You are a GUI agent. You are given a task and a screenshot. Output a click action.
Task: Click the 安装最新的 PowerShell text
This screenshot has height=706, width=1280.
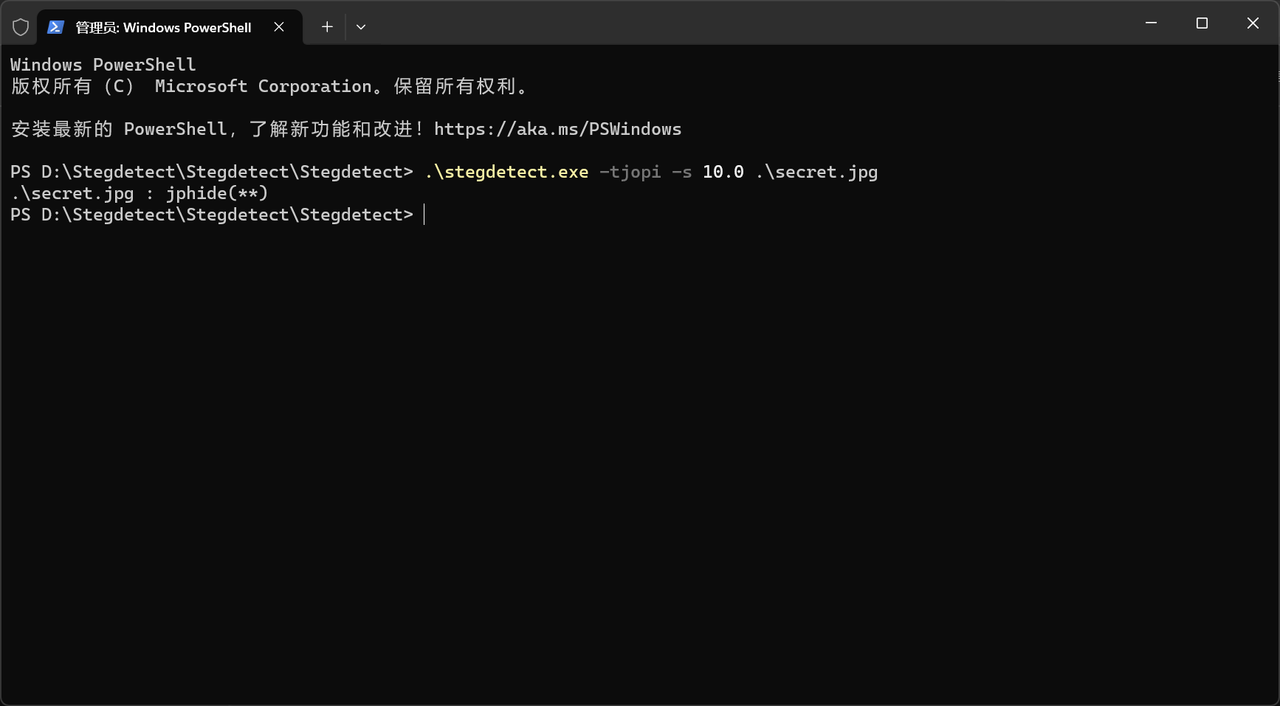[x=118, y=129]
